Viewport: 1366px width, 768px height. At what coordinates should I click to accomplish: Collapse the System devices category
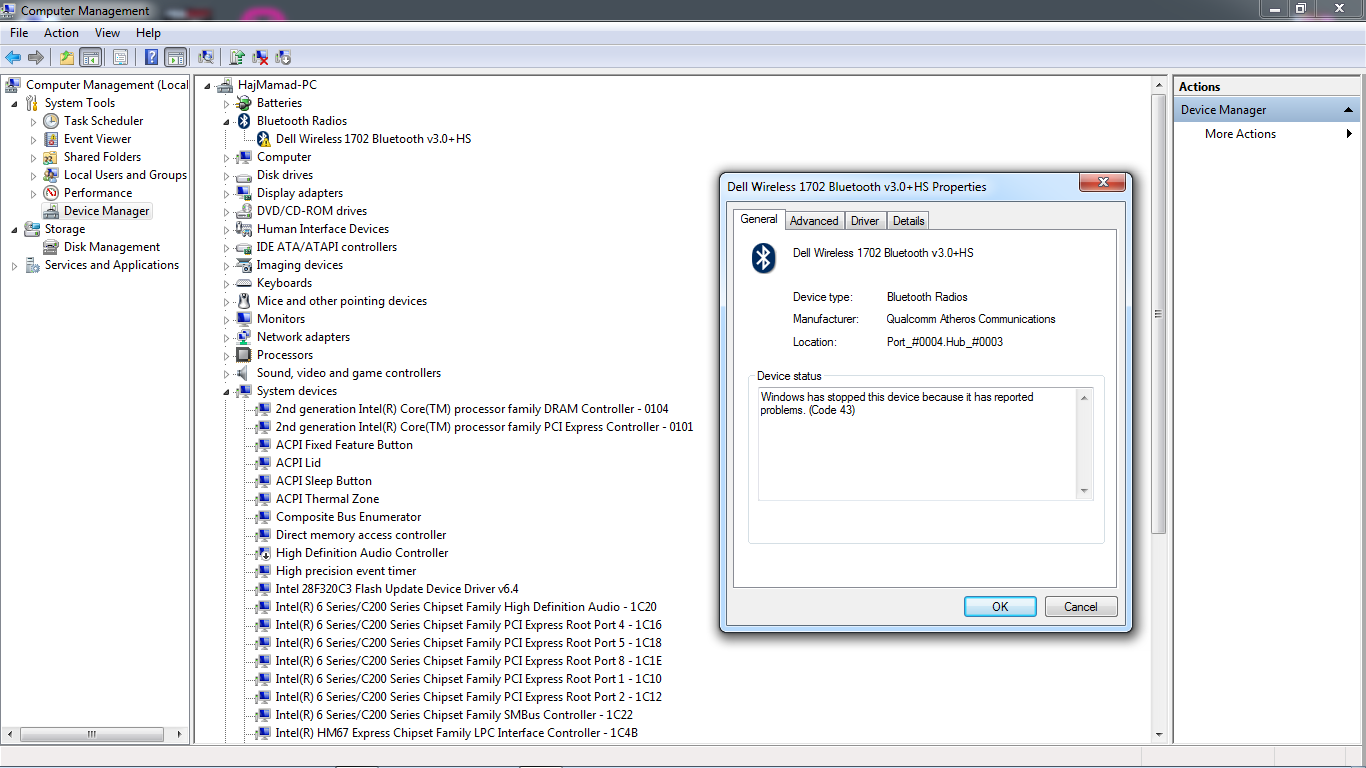227,391
